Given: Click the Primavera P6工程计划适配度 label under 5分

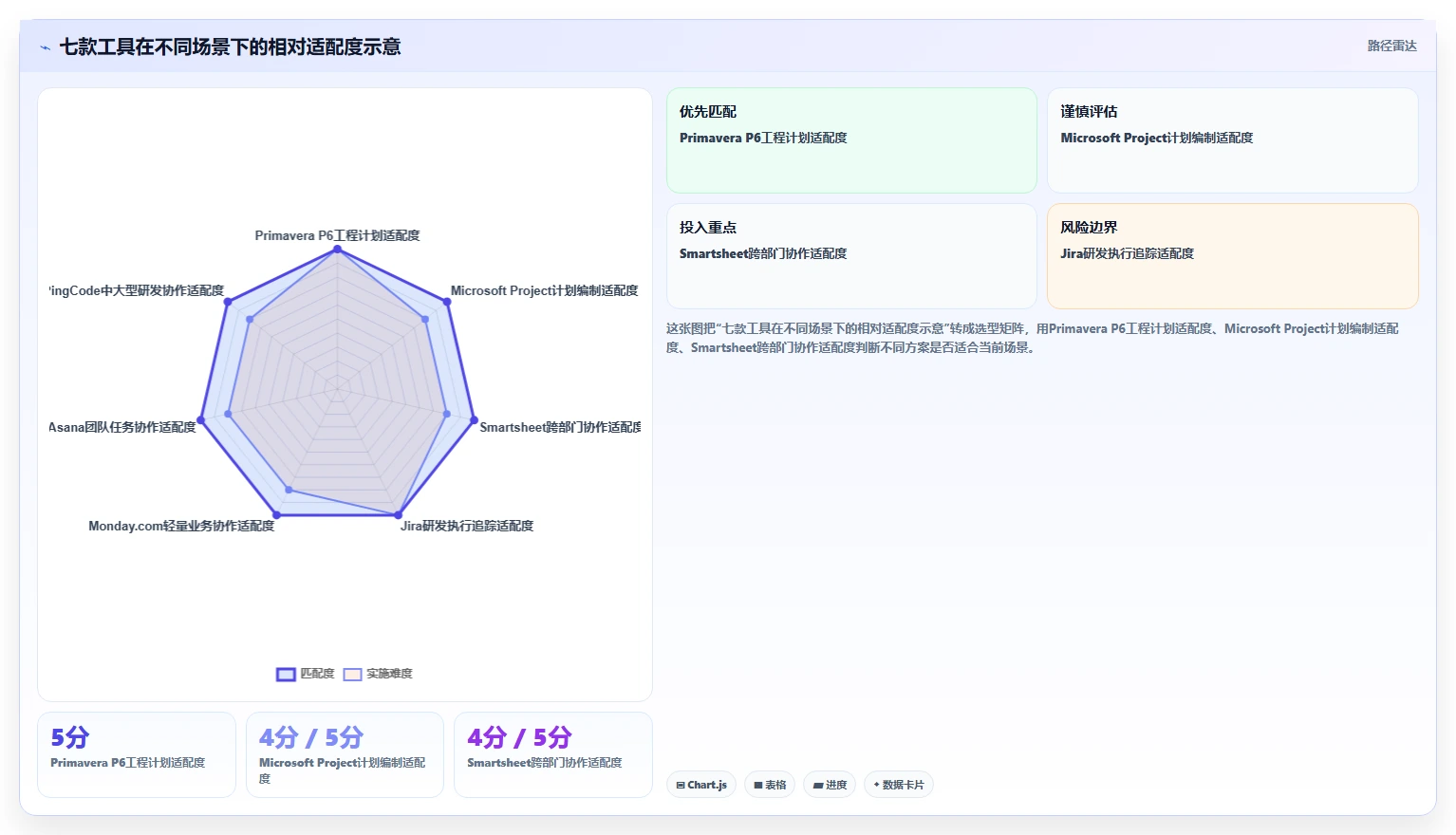Looking at the screenshot, I should pyautogui.click(x=128, y=763).
